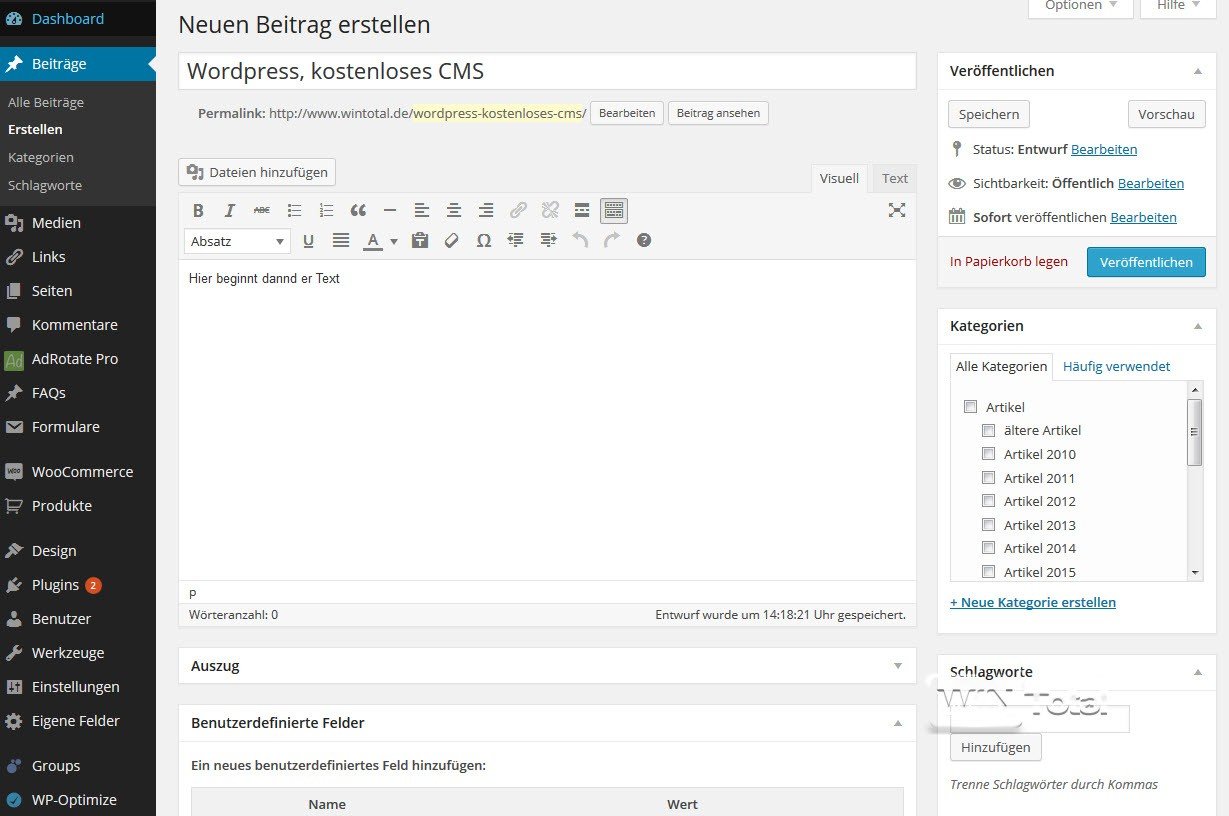
Task: Check the Artikel 2012 category
Action: pyautogui.click(x=988, y=501)
